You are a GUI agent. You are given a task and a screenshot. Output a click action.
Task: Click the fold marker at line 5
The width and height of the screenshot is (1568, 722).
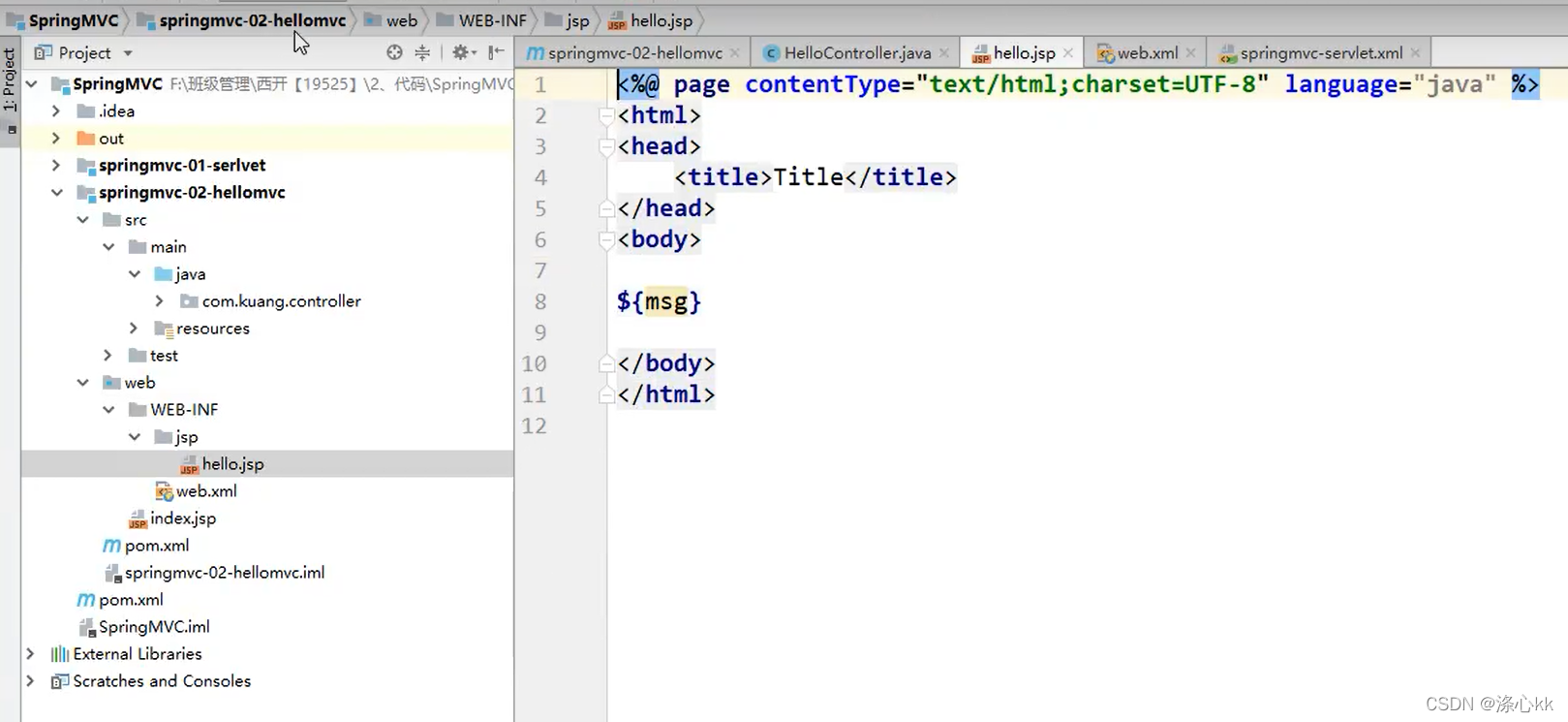606,208
